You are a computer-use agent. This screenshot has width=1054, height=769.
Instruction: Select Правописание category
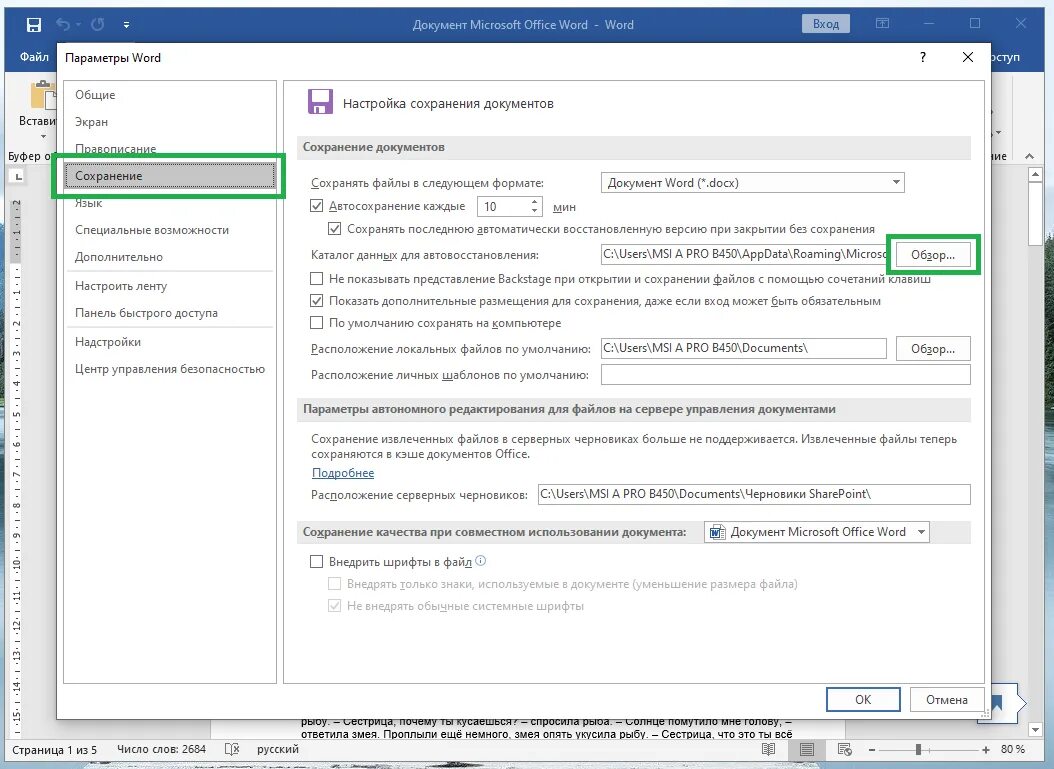click(169, 149)
